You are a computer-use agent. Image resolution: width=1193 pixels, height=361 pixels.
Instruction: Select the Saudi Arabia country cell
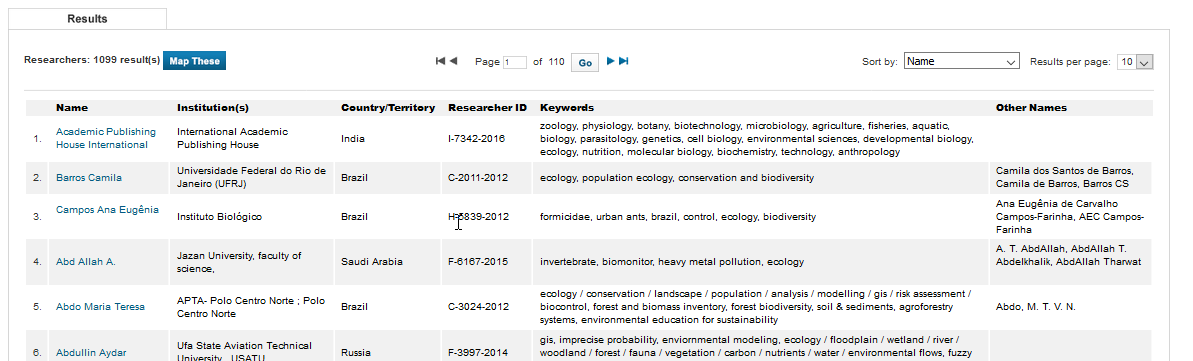[372, 261]
